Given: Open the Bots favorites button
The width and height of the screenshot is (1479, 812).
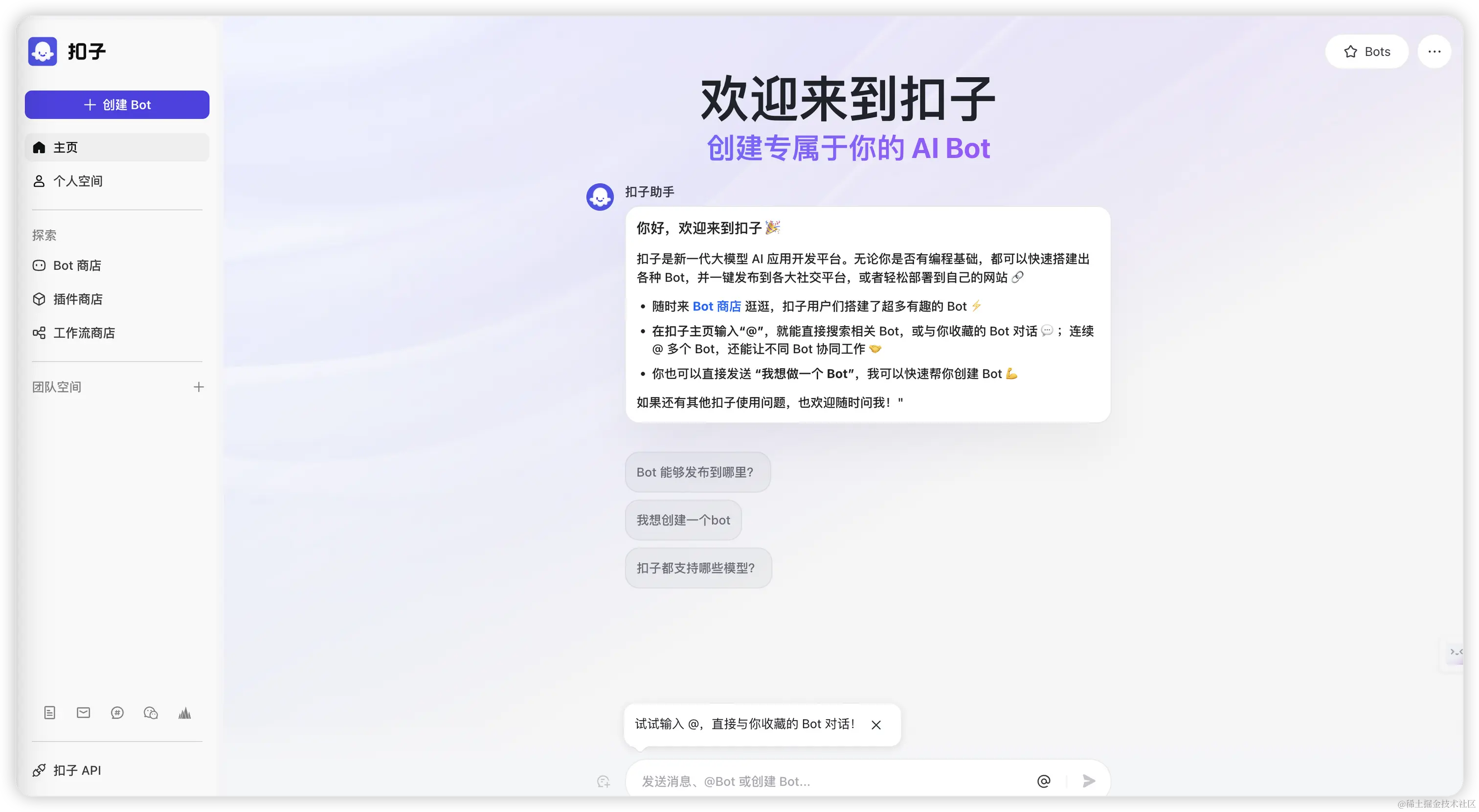Looking at the screenshot, I should [1367, 52].
